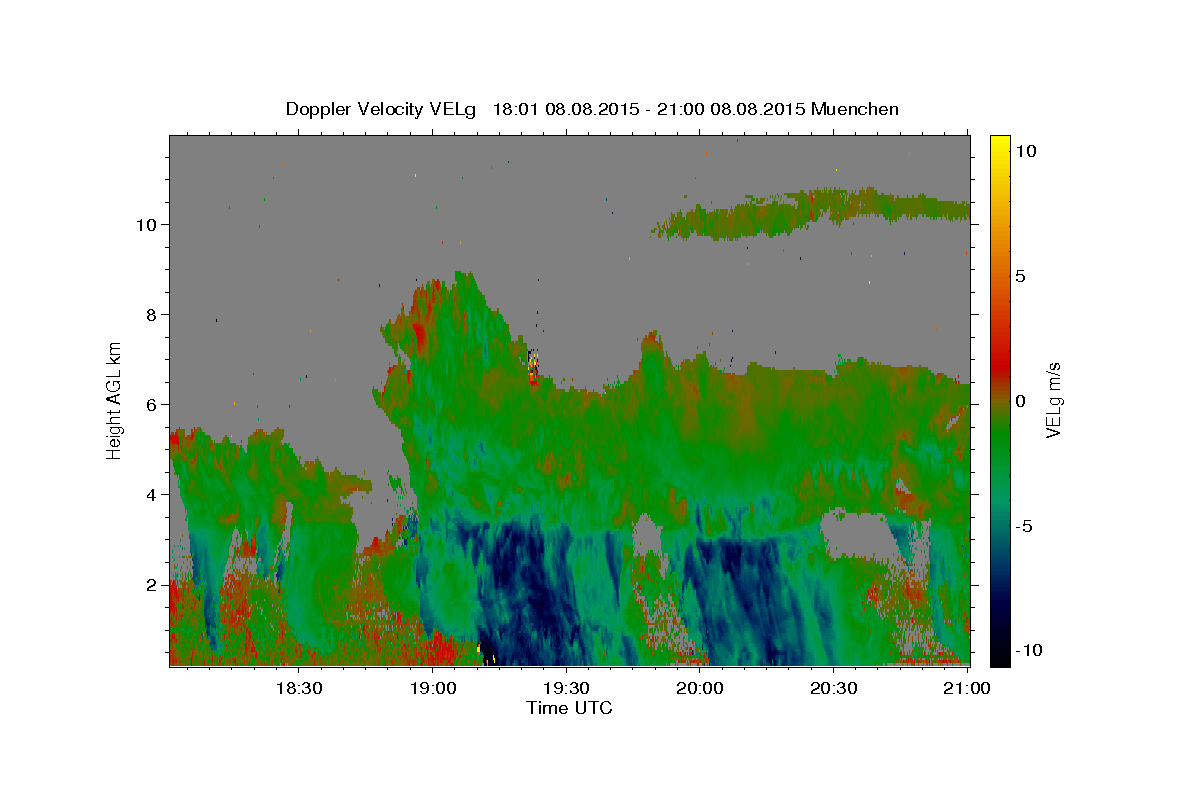This screenshot has width=1200, height=800.
Task: Click the 19:30 time tick label
Action: 566,689
